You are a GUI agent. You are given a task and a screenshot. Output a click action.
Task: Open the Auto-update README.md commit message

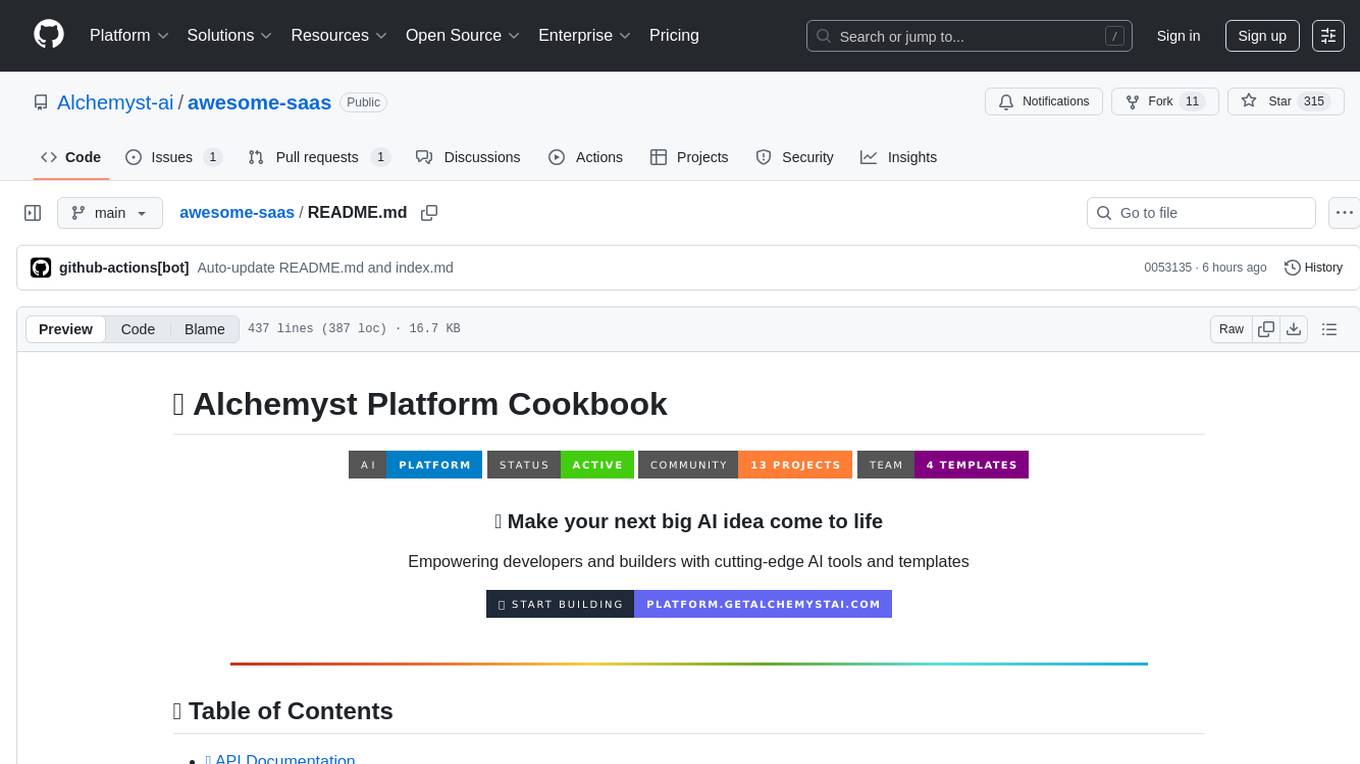click(326, 267)
